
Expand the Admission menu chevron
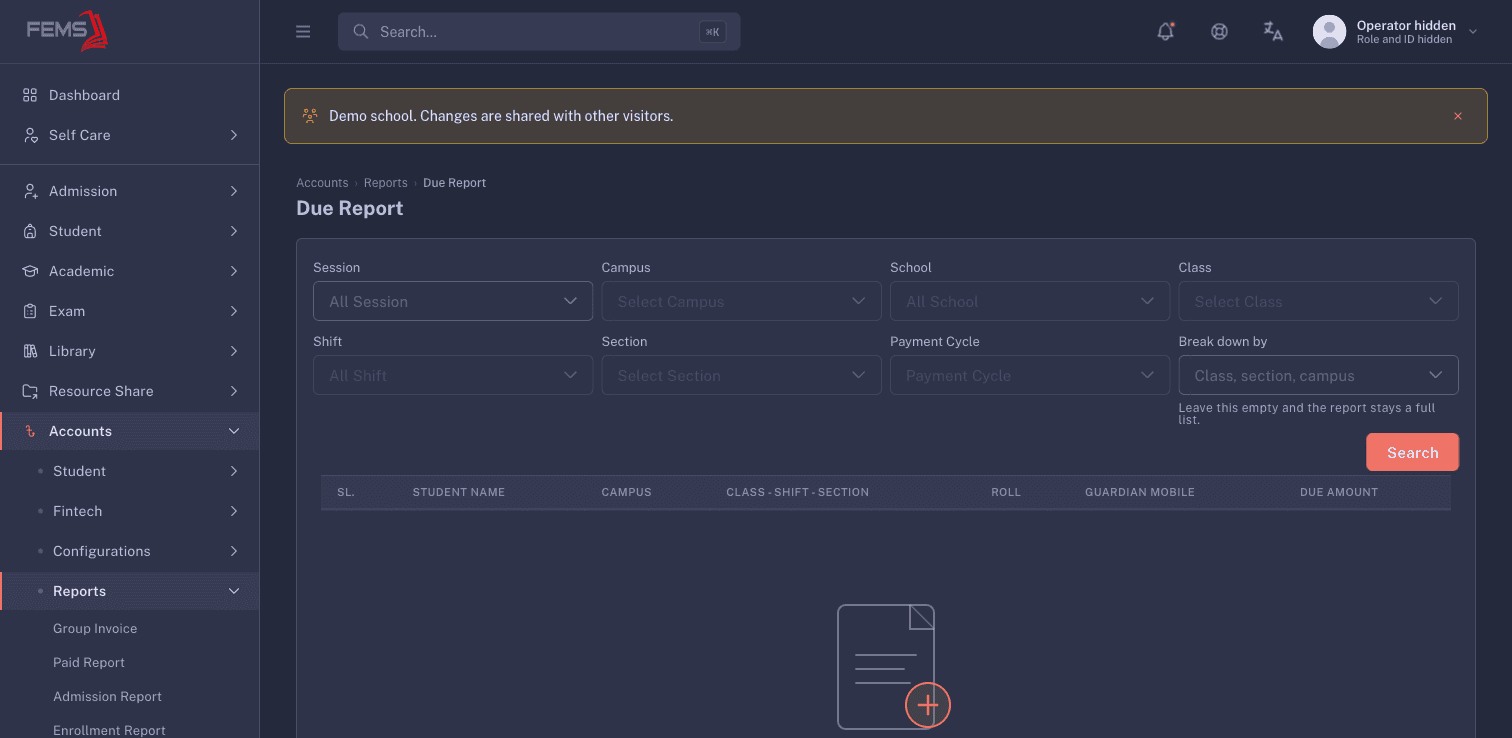[x=234, y=191]
